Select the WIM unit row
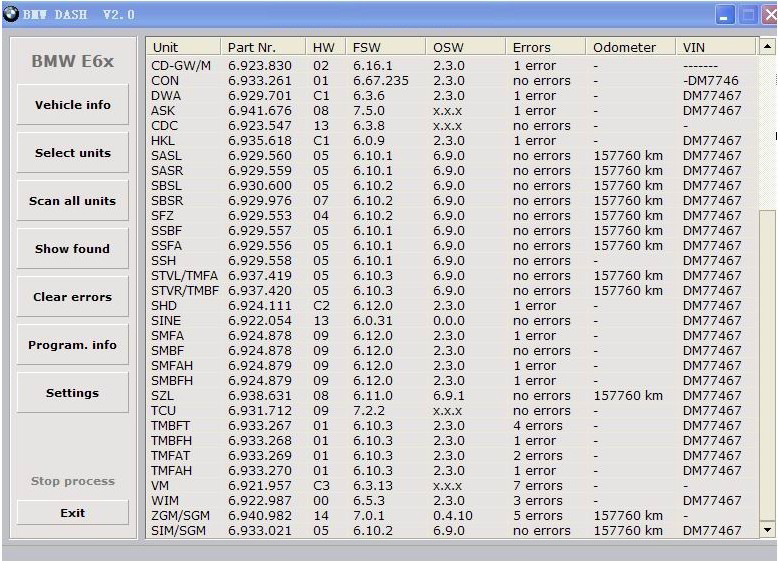Screen dimensions: 778x561 point(452,500)
